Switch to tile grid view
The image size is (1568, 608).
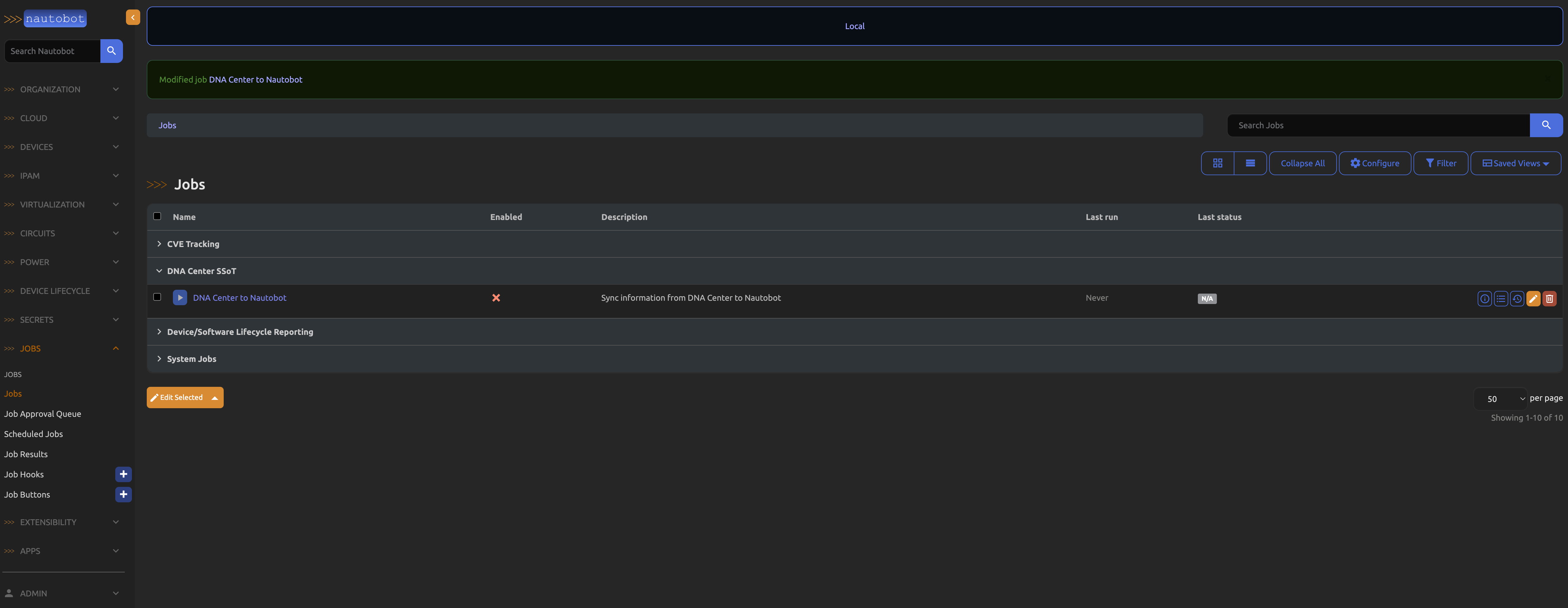tap(1217, 163)
